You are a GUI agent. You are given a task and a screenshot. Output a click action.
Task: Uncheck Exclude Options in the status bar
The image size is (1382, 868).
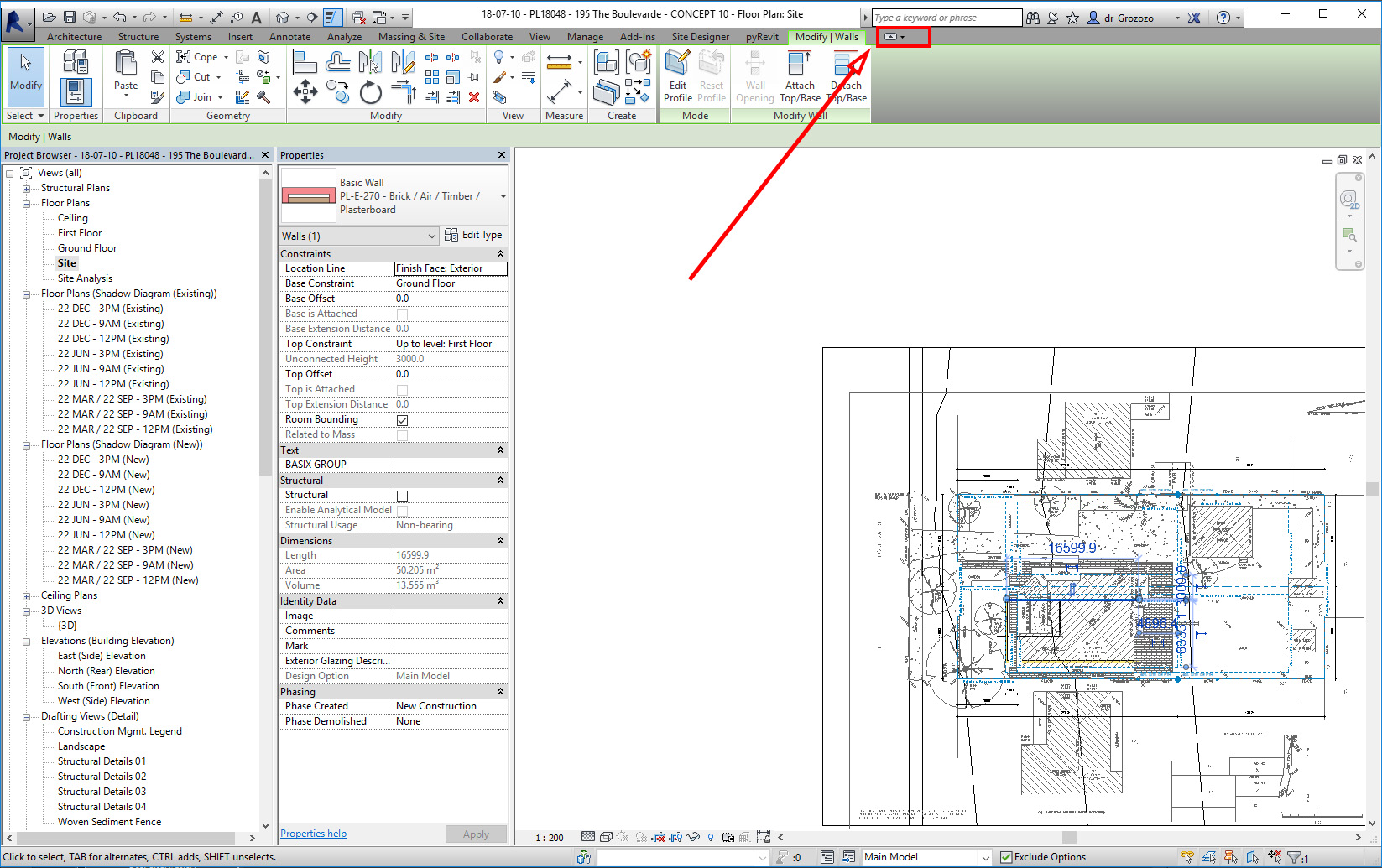(1004, 856)
